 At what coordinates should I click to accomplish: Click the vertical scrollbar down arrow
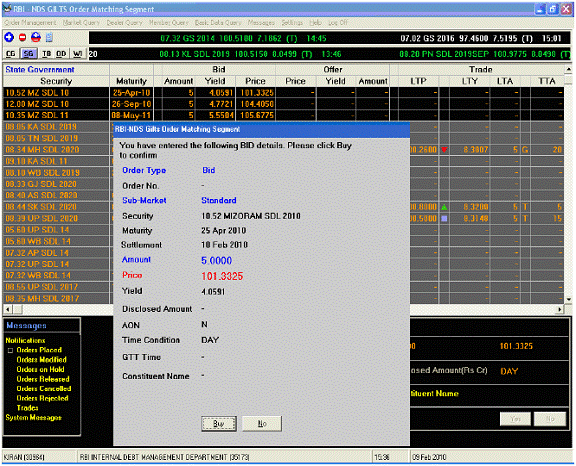pos(569,300)
